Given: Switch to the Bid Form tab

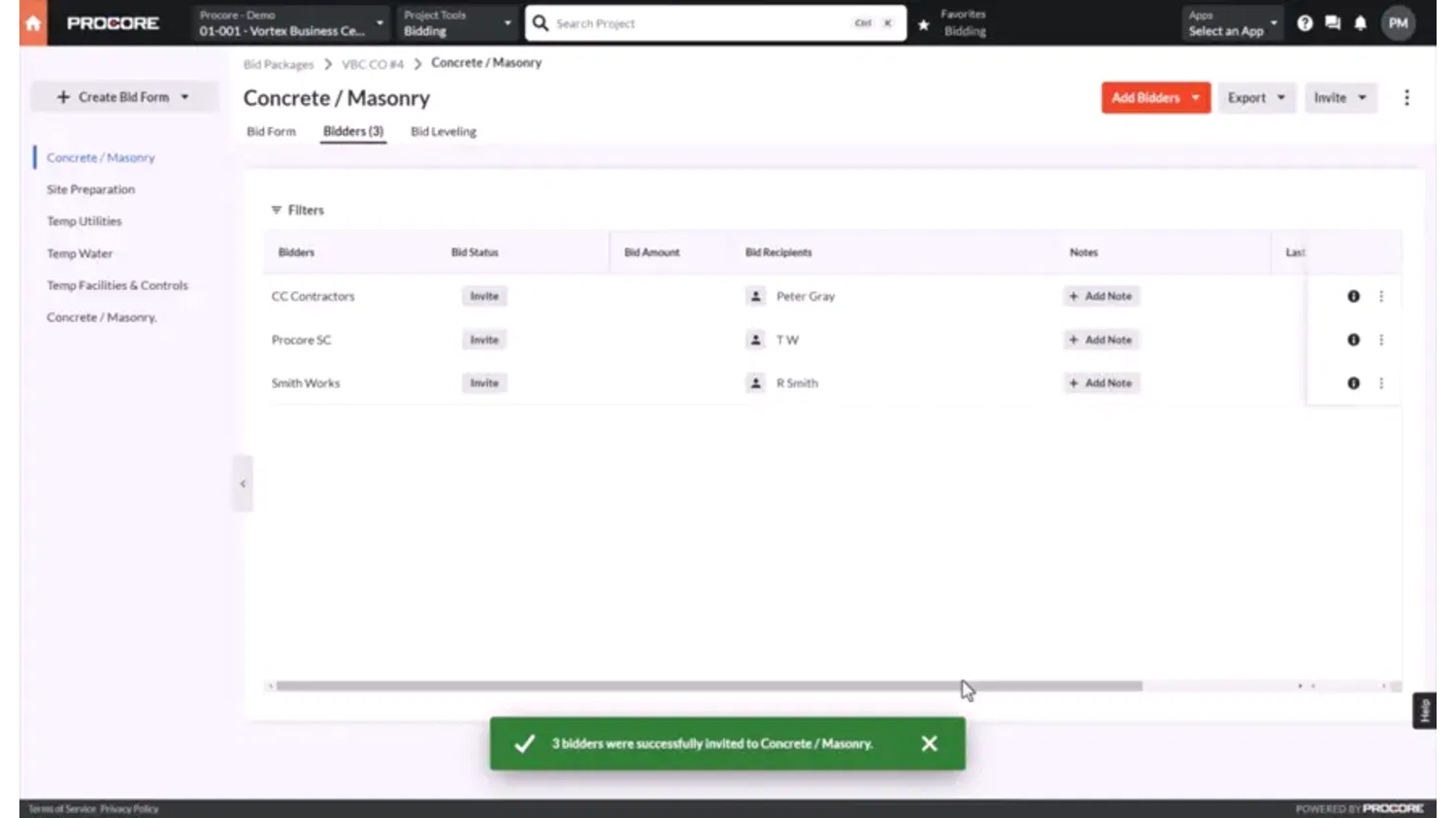Looking at the screenshot, I should pos(271,131).
